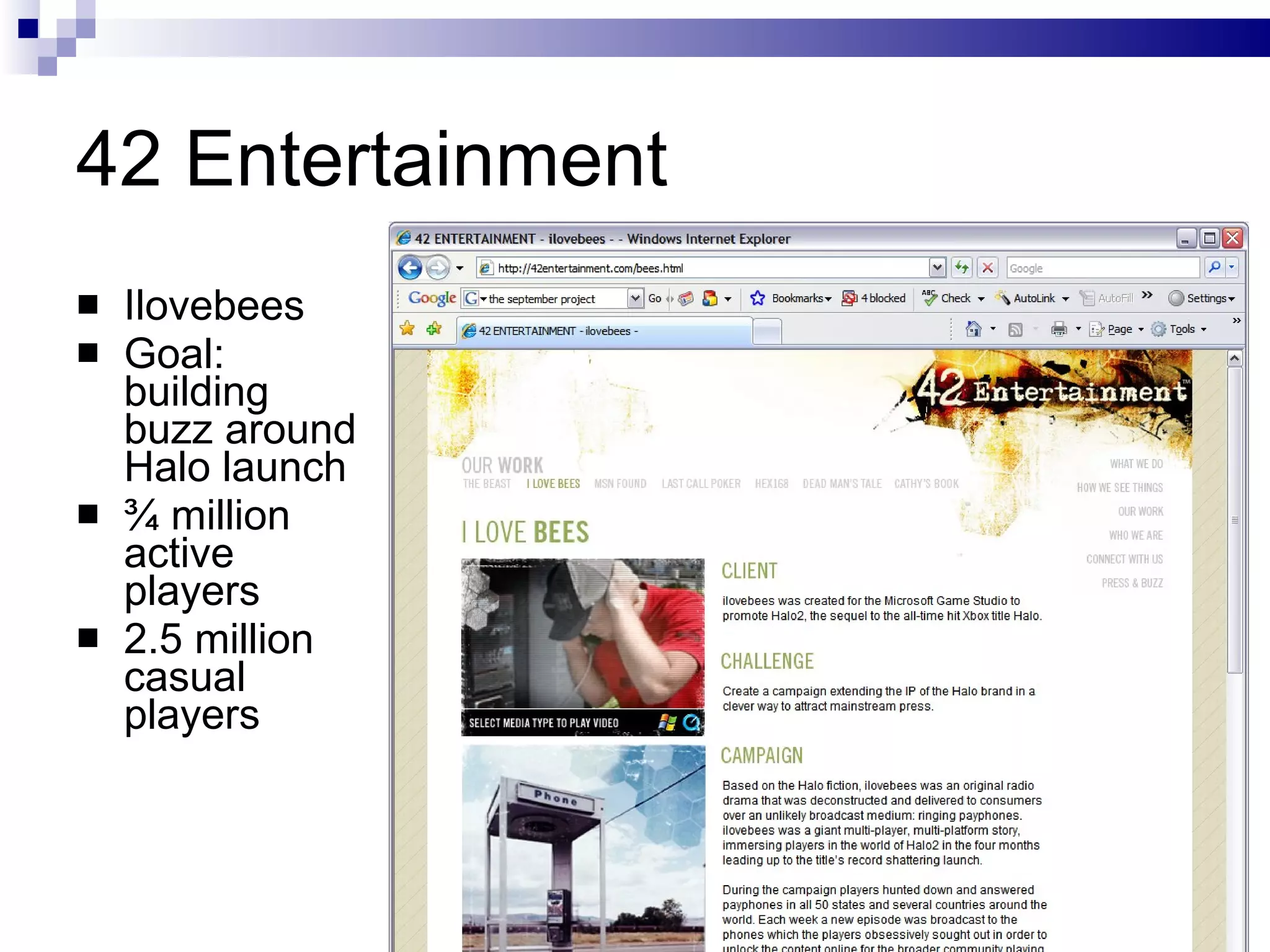This screenshot has width=1270, height=952.
Task: Click the AutoFill button
Action: point(1106,299)
